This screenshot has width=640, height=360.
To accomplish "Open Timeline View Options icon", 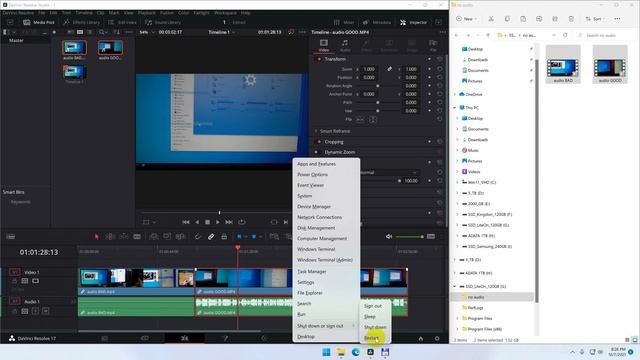I will point(11,236).
